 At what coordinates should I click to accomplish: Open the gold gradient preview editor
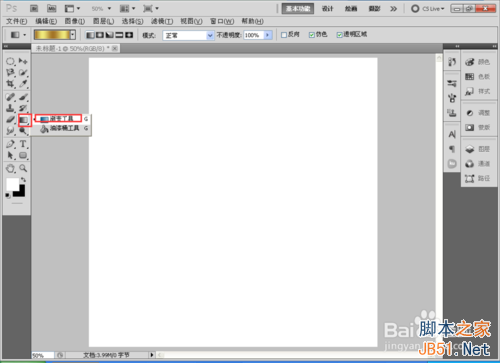click(52, 35)
